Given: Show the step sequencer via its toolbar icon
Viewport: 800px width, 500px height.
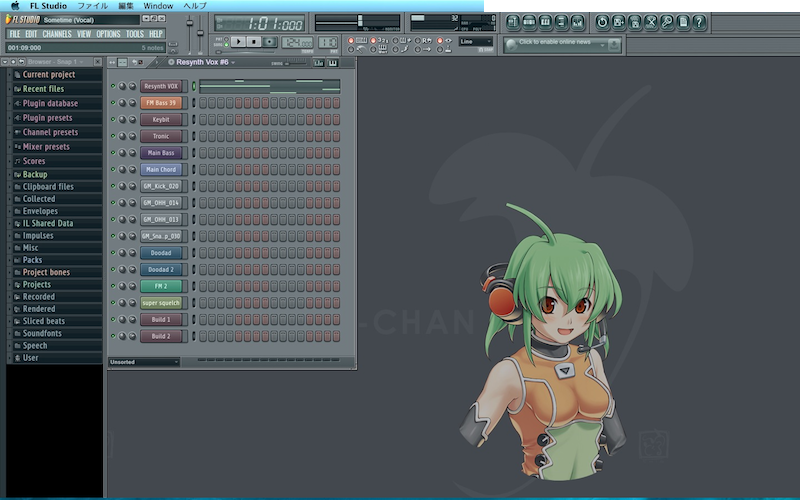Looking at the screenshot, I should (529, 22).
